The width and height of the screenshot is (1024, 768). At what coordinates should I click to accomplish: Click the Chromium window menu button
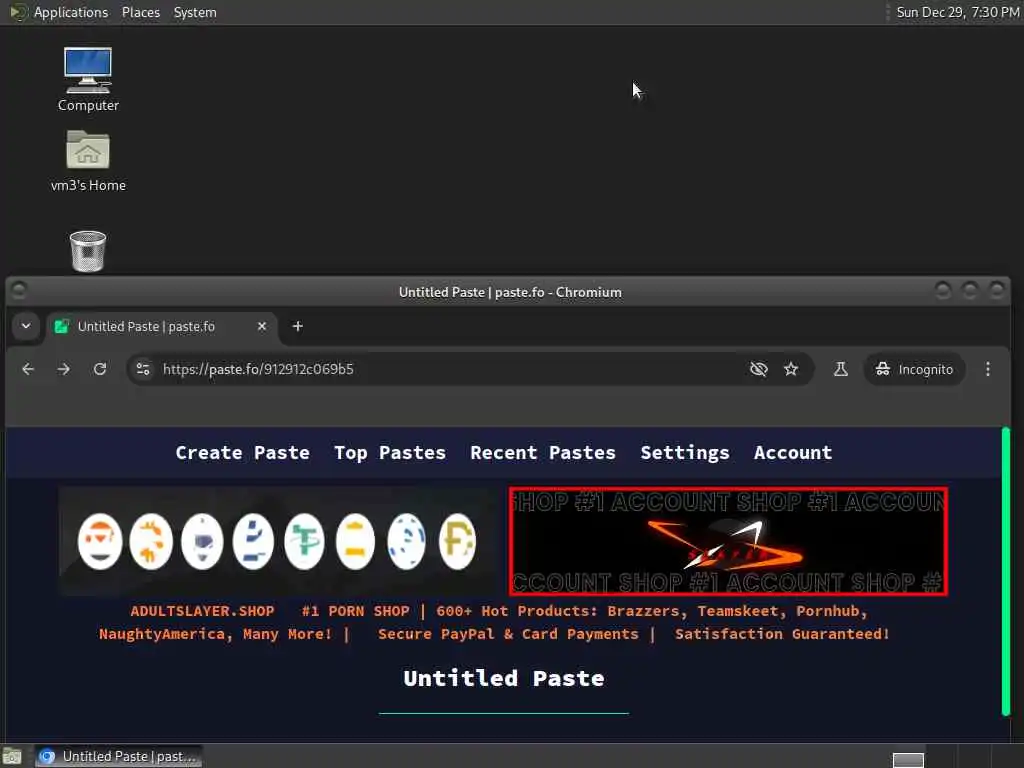point(18,291)
